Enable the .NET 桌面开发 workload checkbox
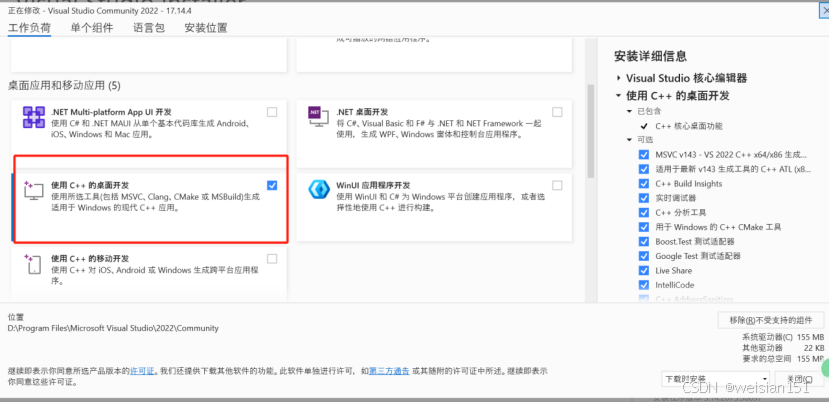 click(557, 112)
